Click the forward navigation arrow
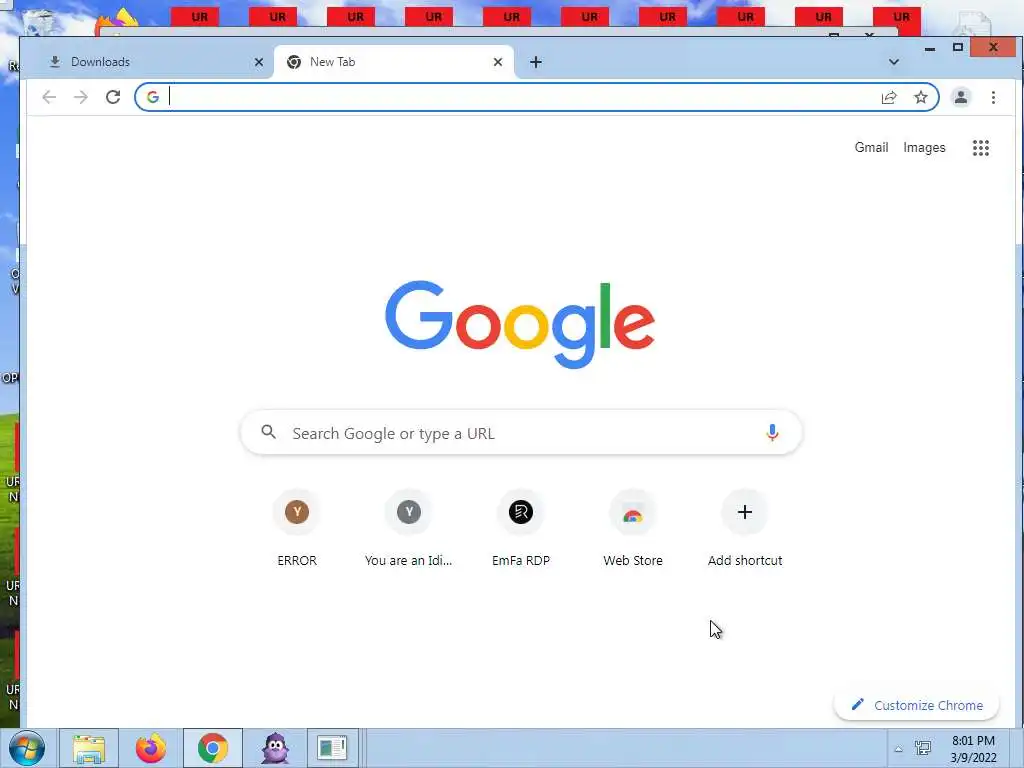This screenshot has height=768, width=1024. tap(81, 97)
